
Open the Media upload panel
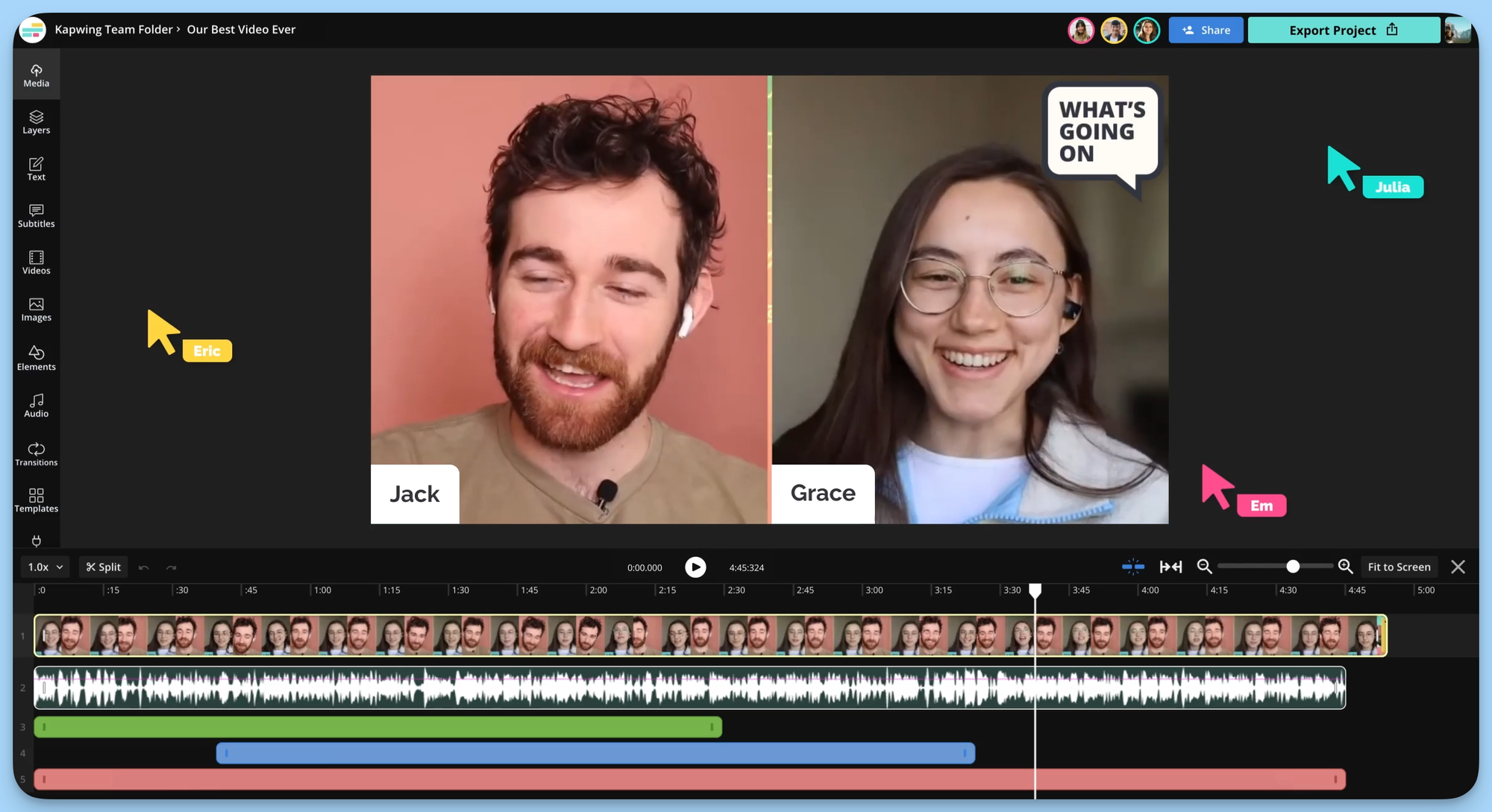click(36, 74)
